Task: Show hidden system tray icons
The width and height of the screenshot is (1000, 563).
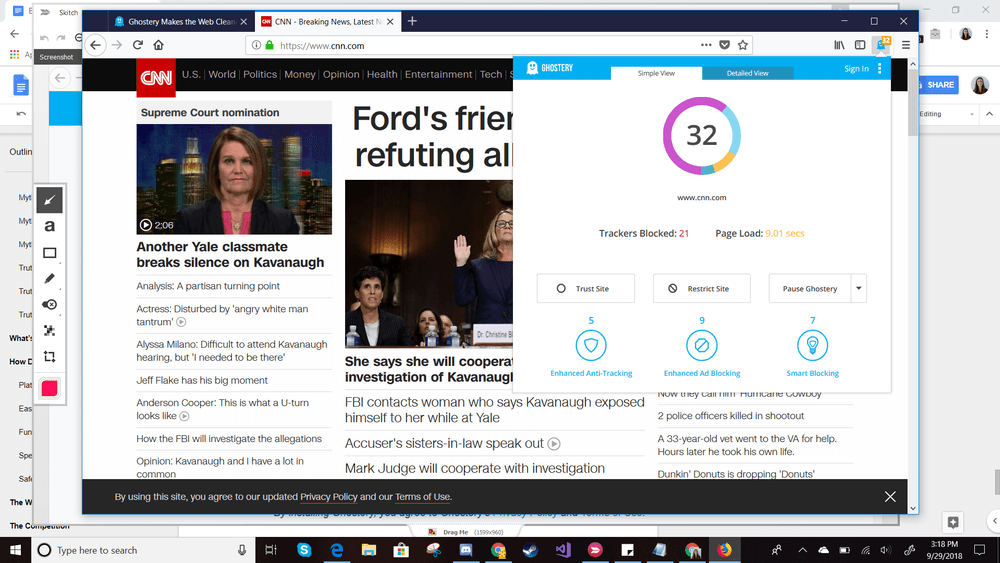Action: (802, 550)
